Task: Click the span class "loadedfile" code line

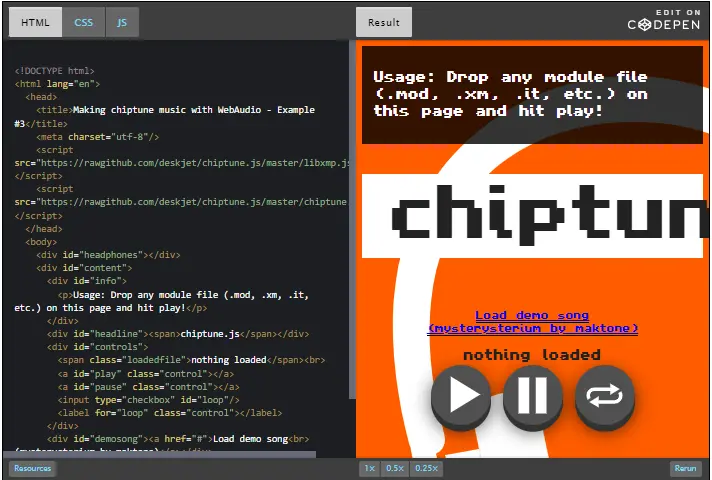Action: coord(191,360)
